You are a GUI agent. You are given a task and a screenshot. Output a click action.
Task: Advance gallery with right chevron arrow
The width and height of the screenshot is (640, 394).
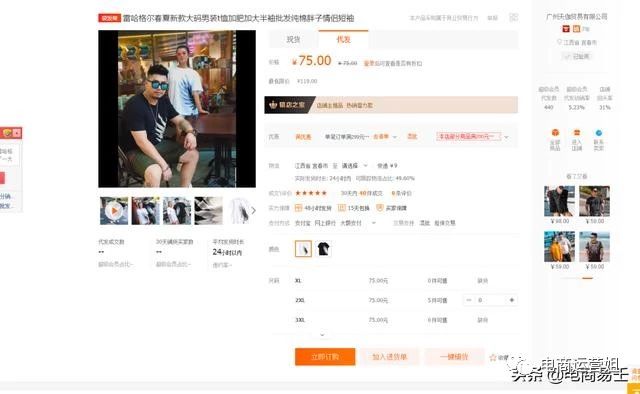tap(253, 211)
